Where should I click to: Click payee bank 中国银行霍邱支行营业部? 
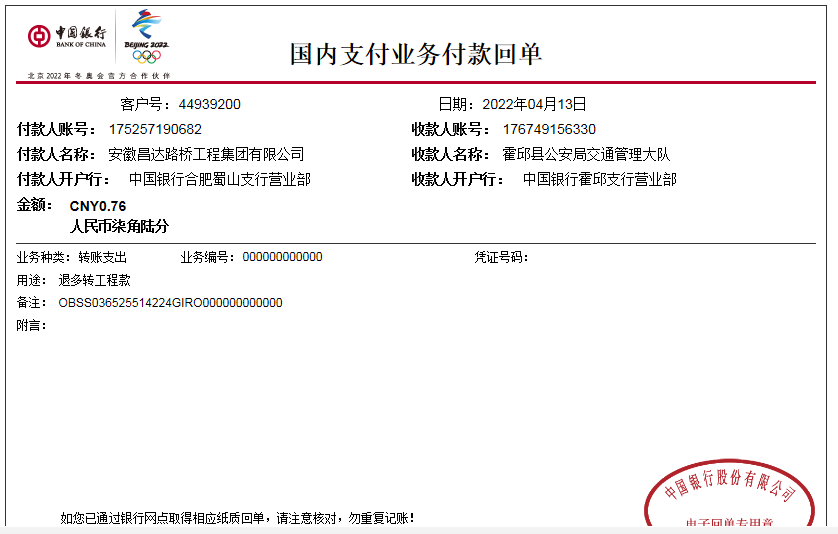click(x=600, y=179)
